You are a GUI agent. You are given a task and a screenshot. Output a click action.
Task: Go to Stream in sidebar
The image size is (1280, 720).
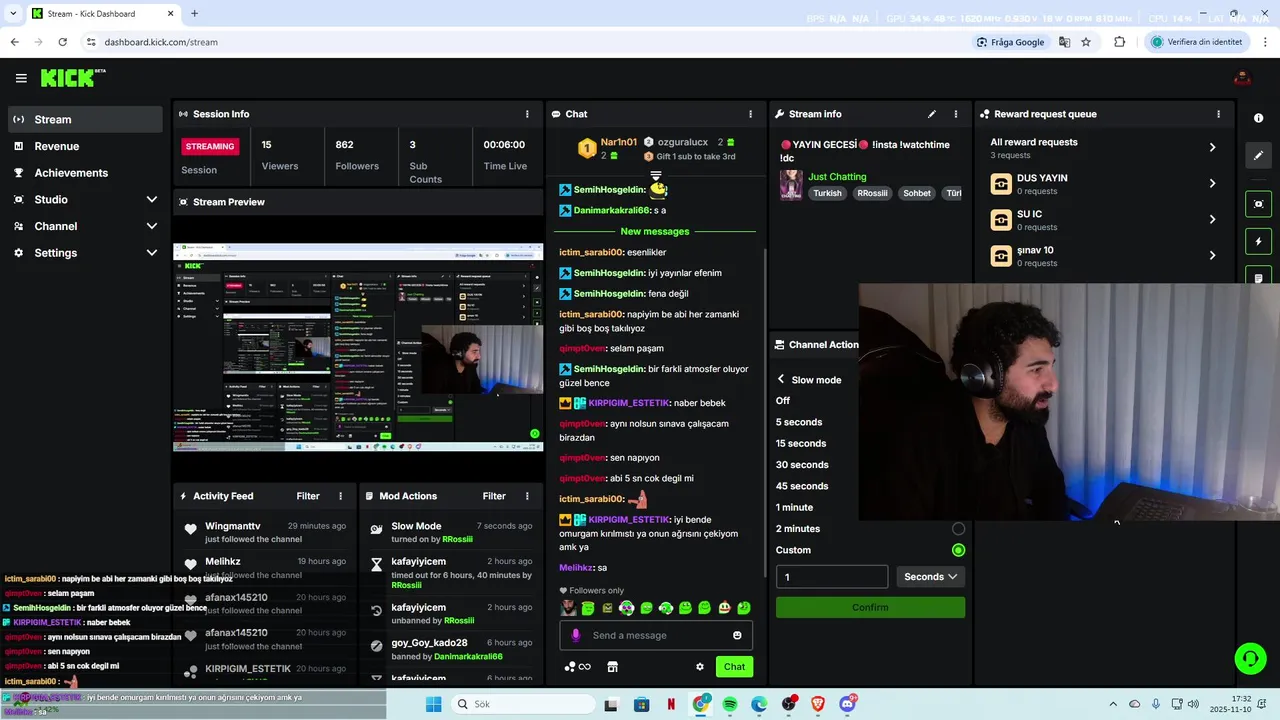coord(85,119)
